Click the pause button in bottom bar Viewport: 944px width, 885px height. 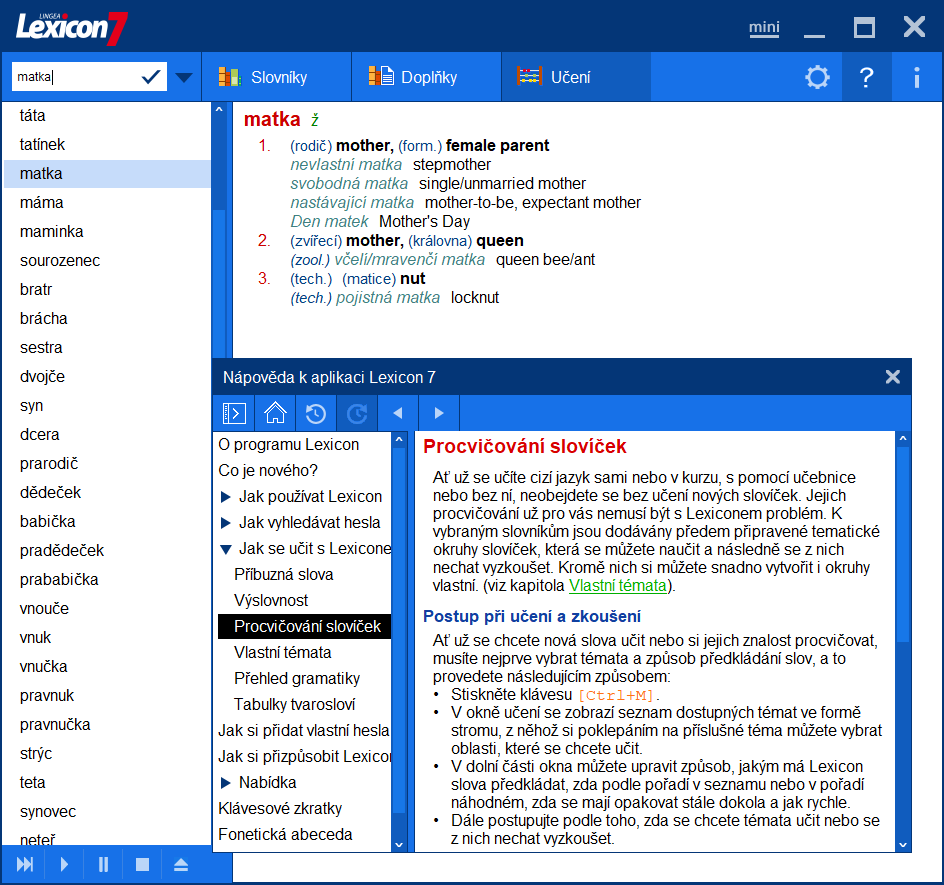click(x=104, y=865)
